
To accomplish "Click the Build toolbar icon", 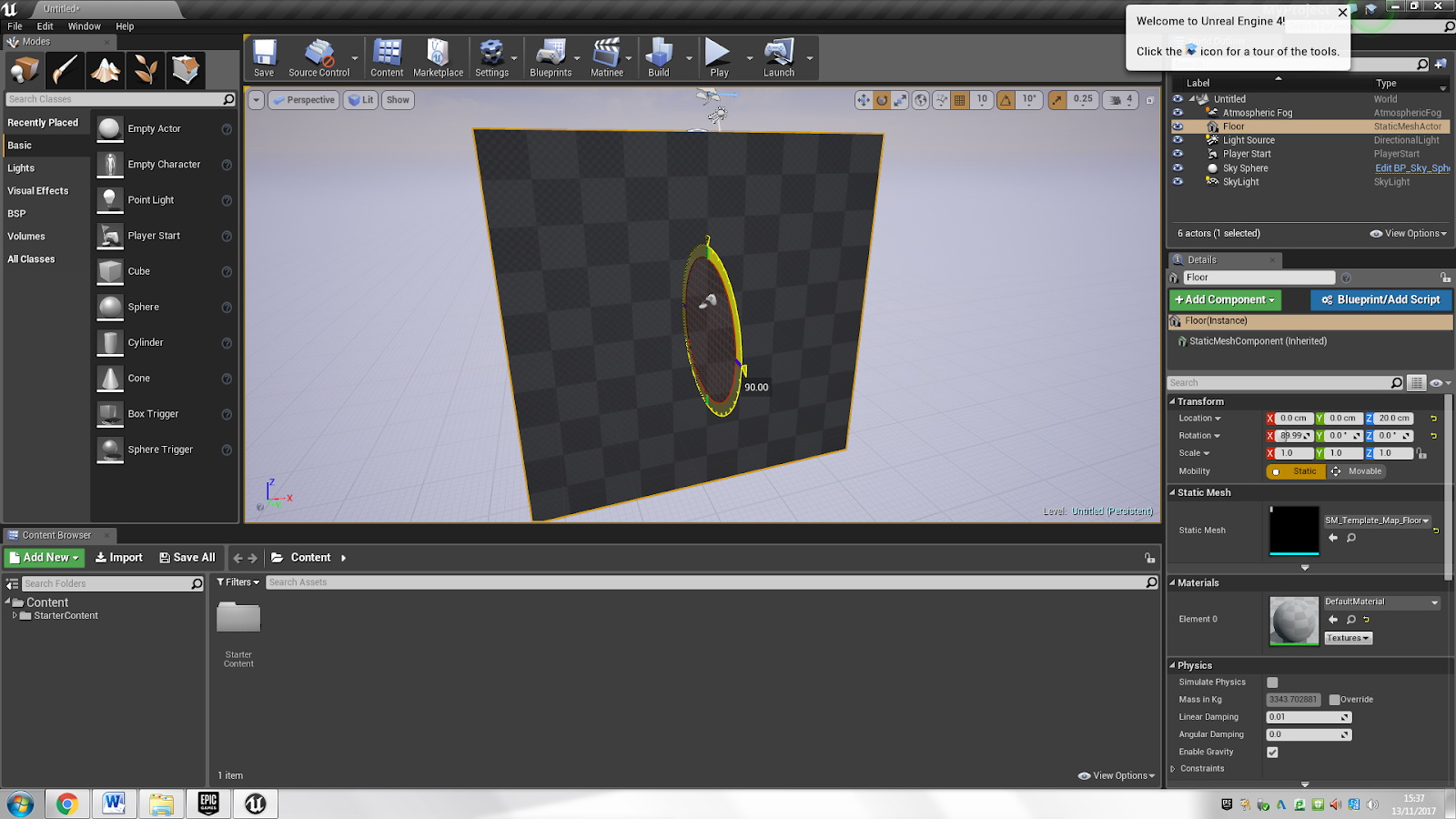I will coord(659,58).
